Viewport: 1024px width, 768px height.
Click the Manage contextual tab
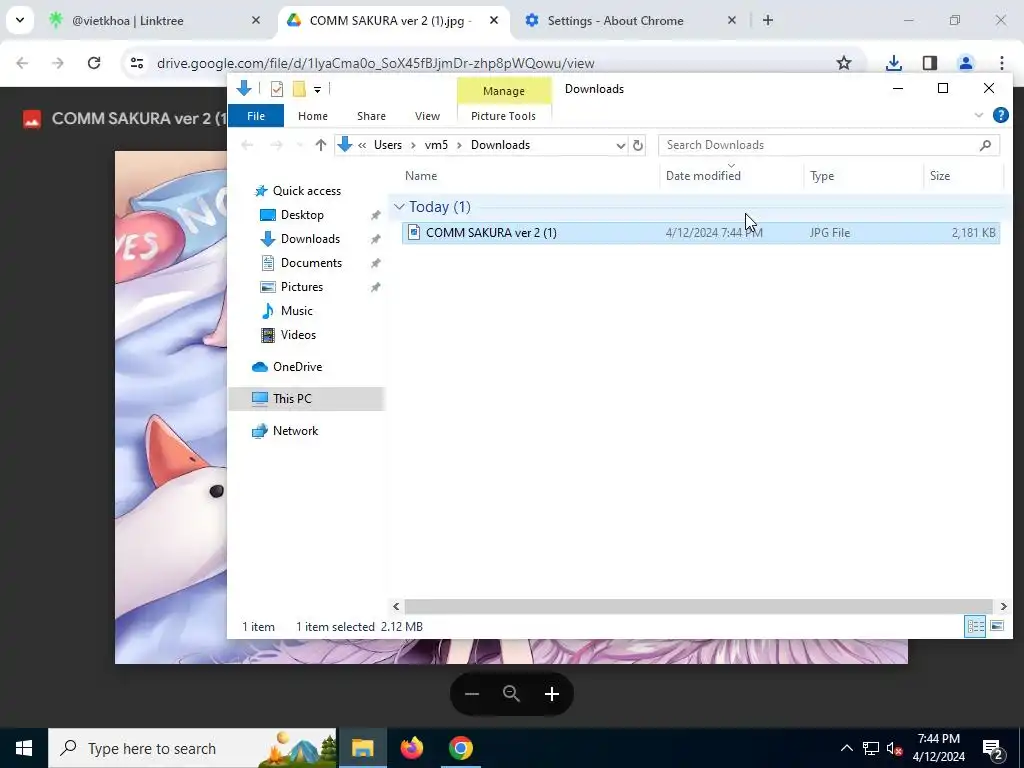[x=504, y=91]
